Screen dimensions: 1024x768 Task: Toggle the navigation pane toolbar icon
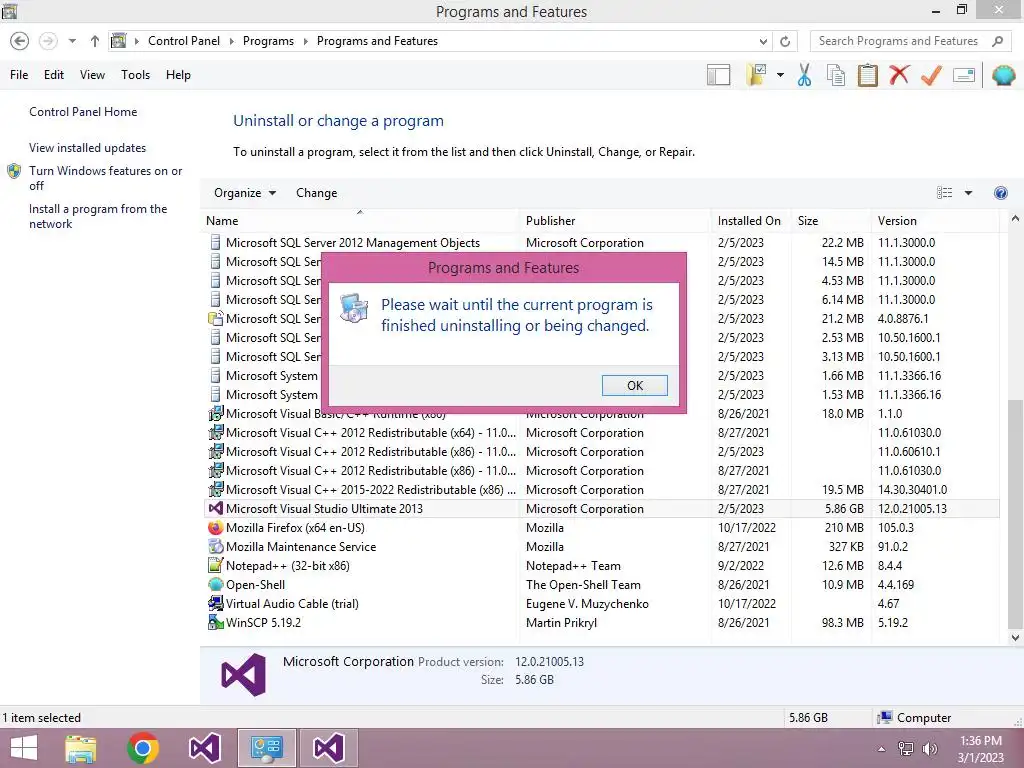718,75
